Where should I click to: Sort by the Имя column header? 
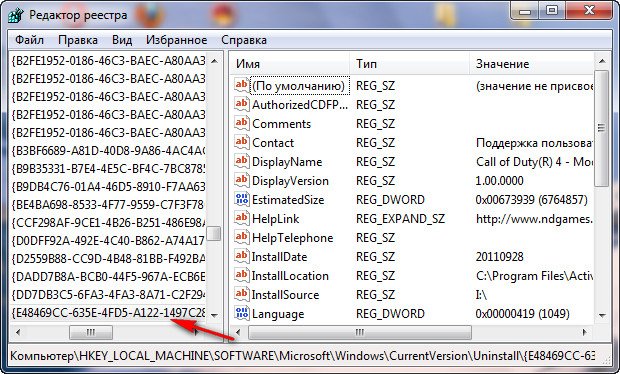(x=290, y=64)
